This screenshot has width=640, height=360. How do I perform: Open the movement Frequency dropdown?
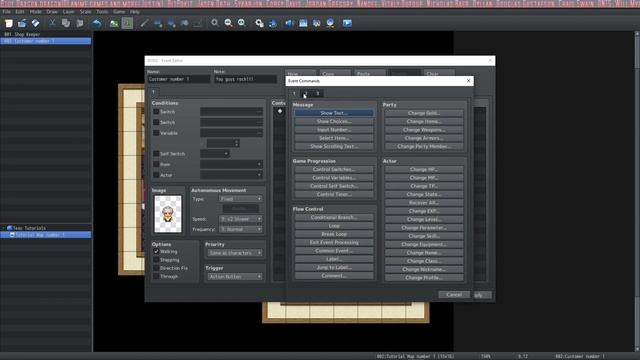(x=241, y=229)
